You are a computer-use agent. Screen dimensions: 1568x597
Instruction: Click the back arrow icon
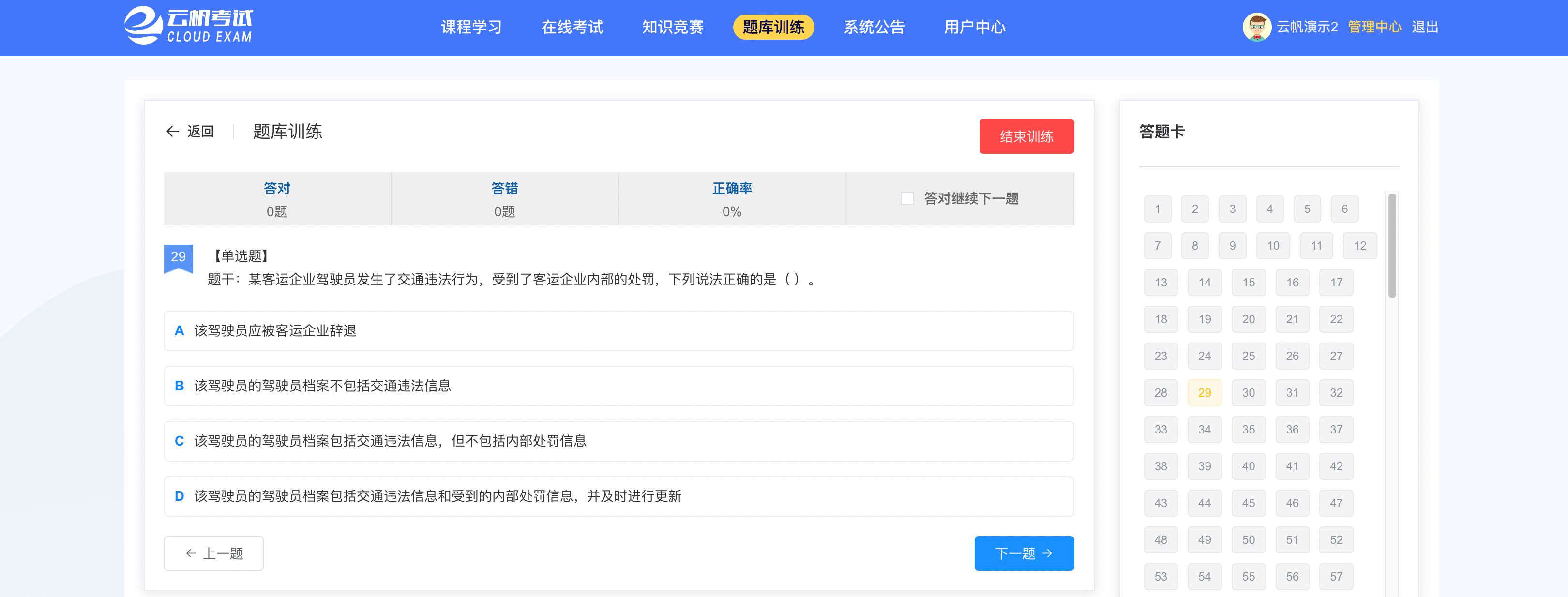tap(172, 132)
